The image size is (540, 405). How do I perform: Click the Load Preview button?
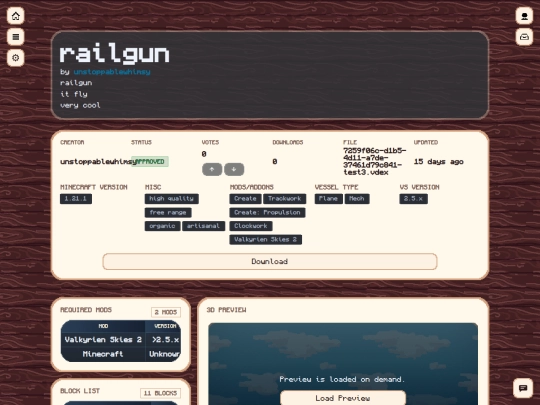coord(343,398)
